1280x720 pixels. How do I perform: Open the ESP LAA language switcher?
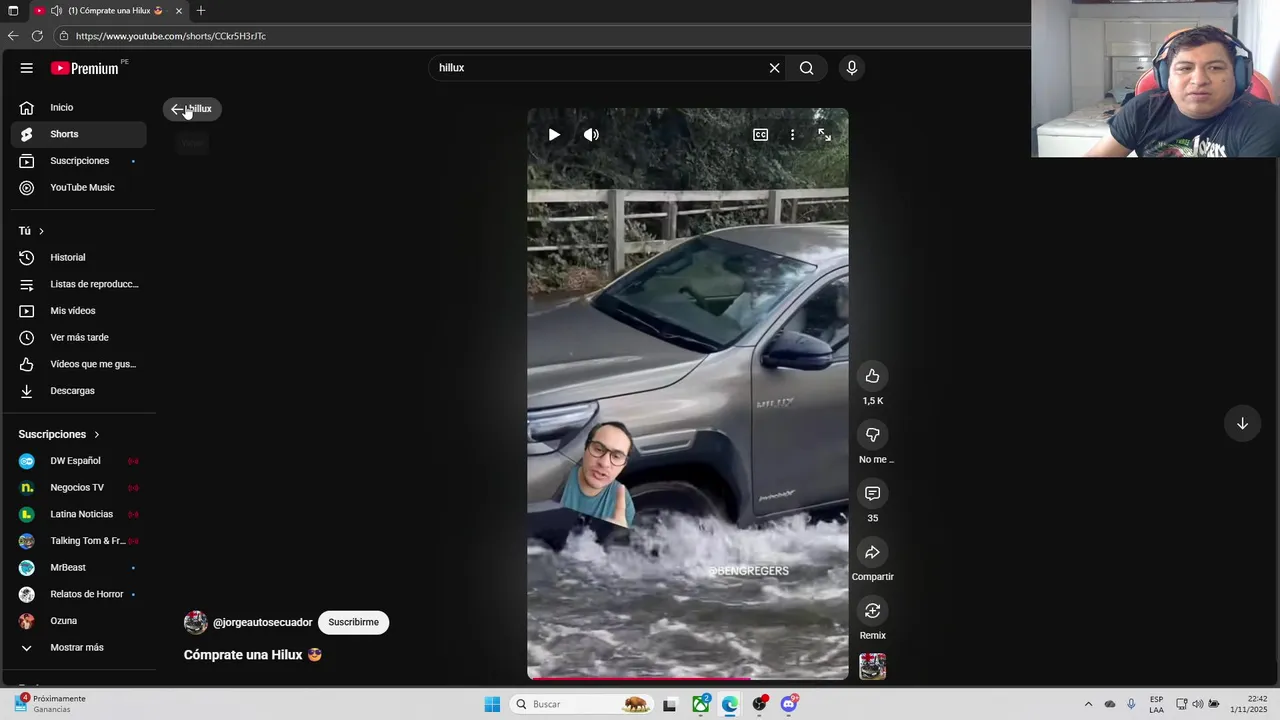(x=1156, y=704)
